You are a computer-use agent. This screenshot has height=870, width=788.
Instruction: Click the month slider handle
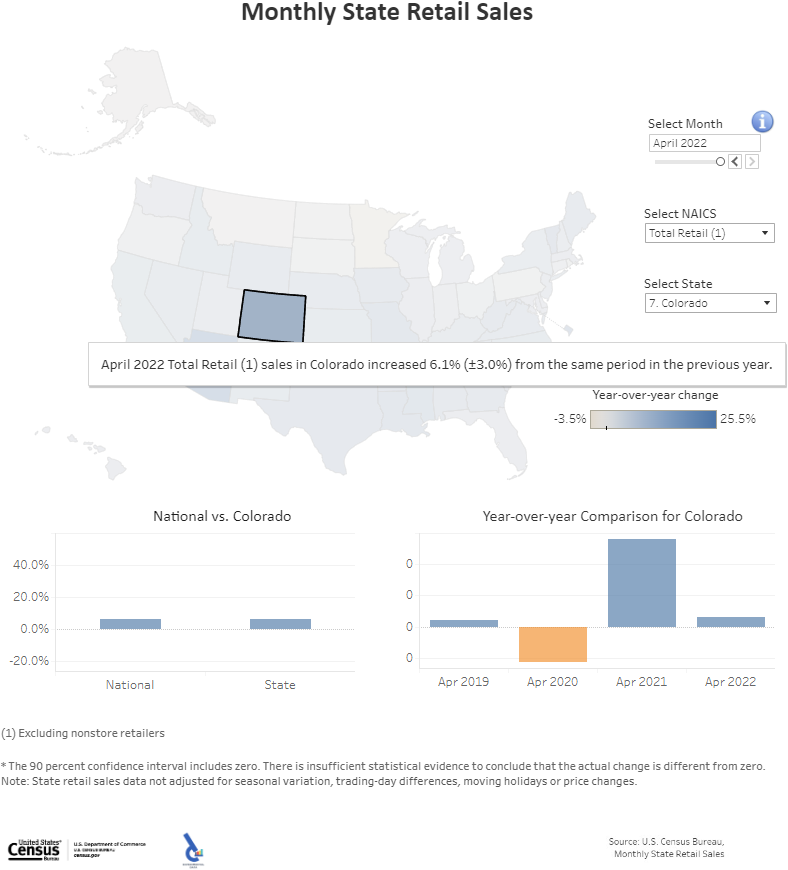[x=720, y=161]
